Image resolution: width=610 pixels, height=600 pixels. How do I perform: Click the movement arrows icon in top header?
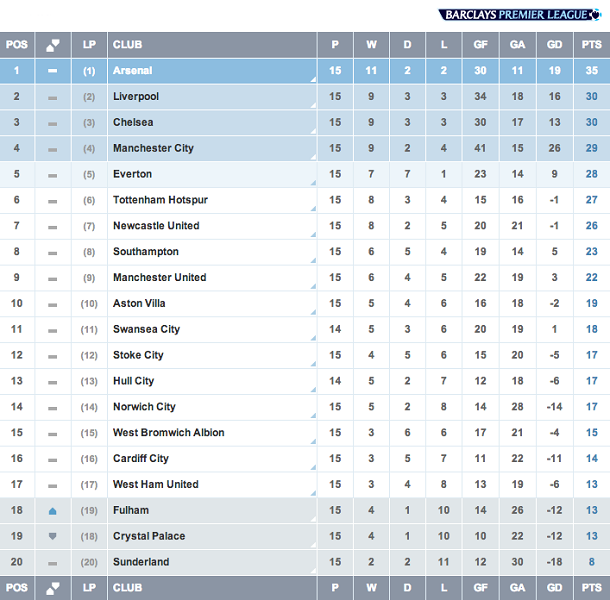[x=53, y=45]
